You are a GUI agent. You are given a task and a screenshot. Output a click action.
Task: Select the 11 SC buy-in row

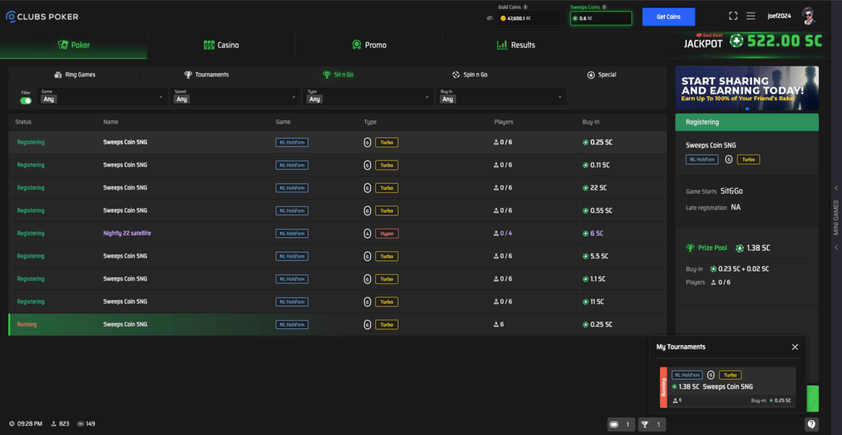click(x=337, y=302)
